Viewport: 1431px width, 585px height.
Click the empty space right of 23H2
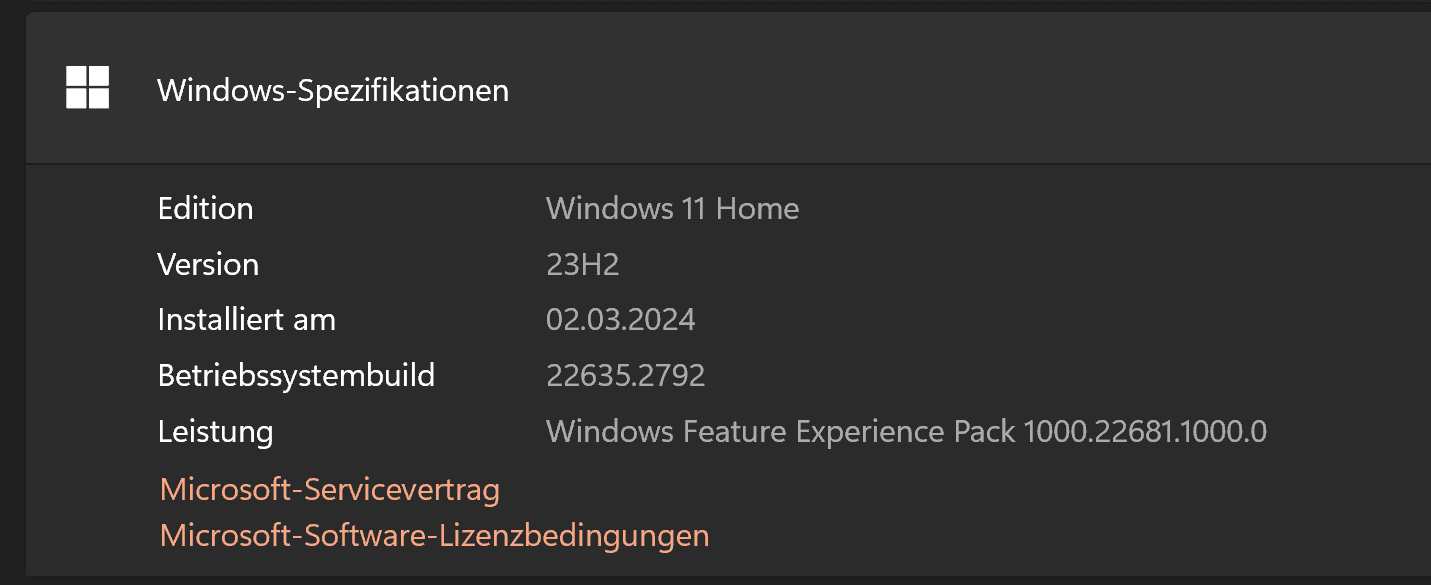coord(900,265)
